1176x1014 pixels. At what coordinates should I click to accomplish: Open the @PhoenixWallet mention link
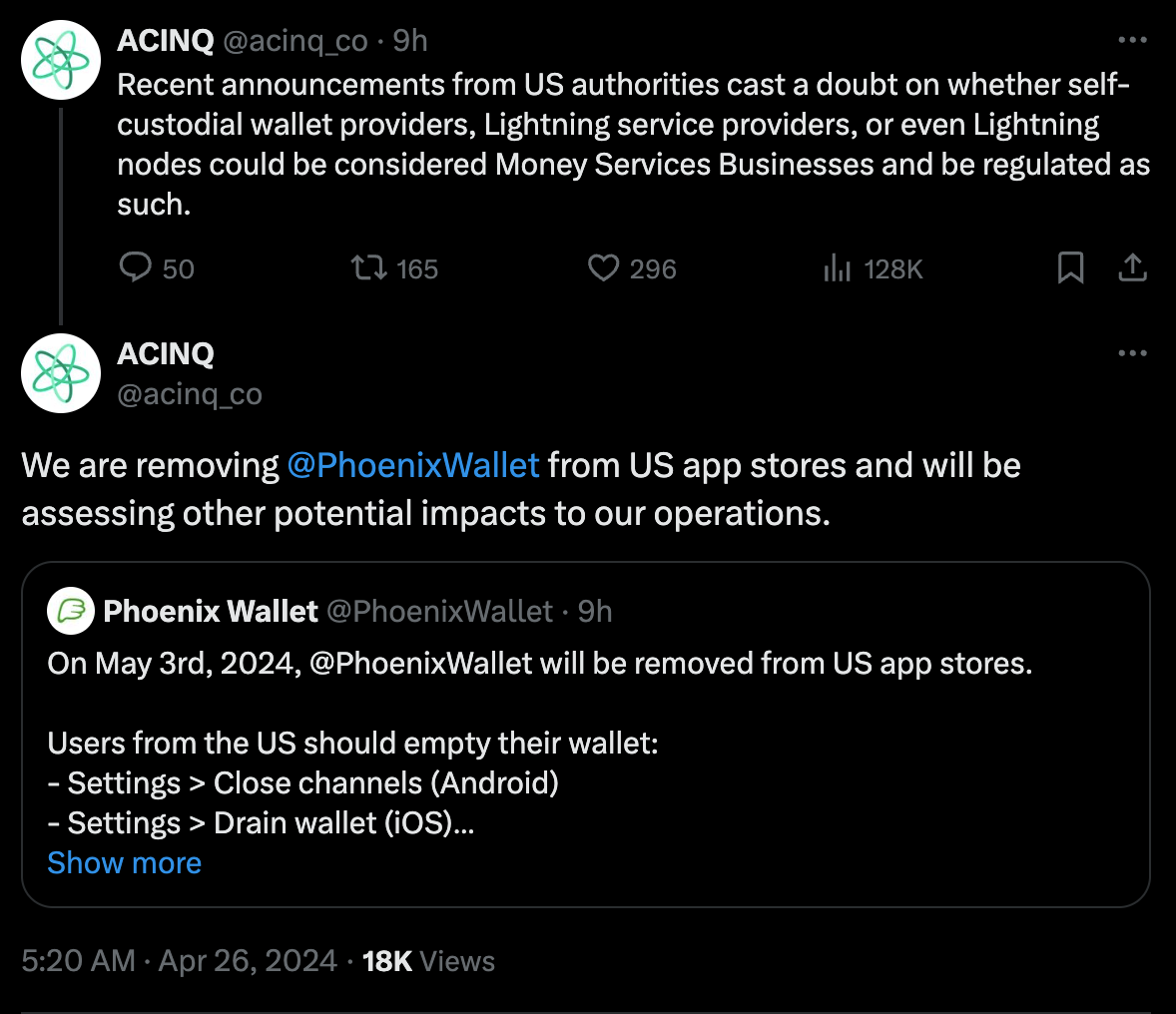(x=412, y=466)
